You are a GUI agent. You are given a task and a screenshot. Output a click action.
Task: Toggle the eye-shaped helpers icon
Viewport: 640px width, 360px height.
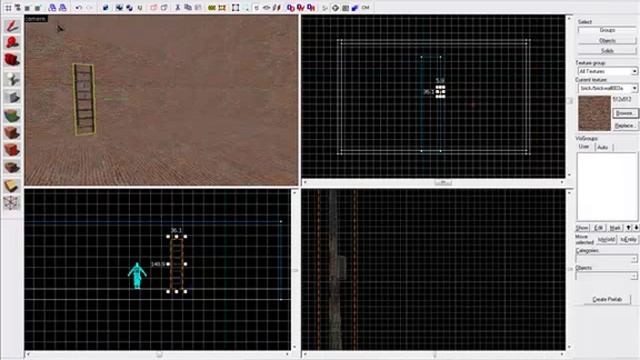(x=267, y=7)
